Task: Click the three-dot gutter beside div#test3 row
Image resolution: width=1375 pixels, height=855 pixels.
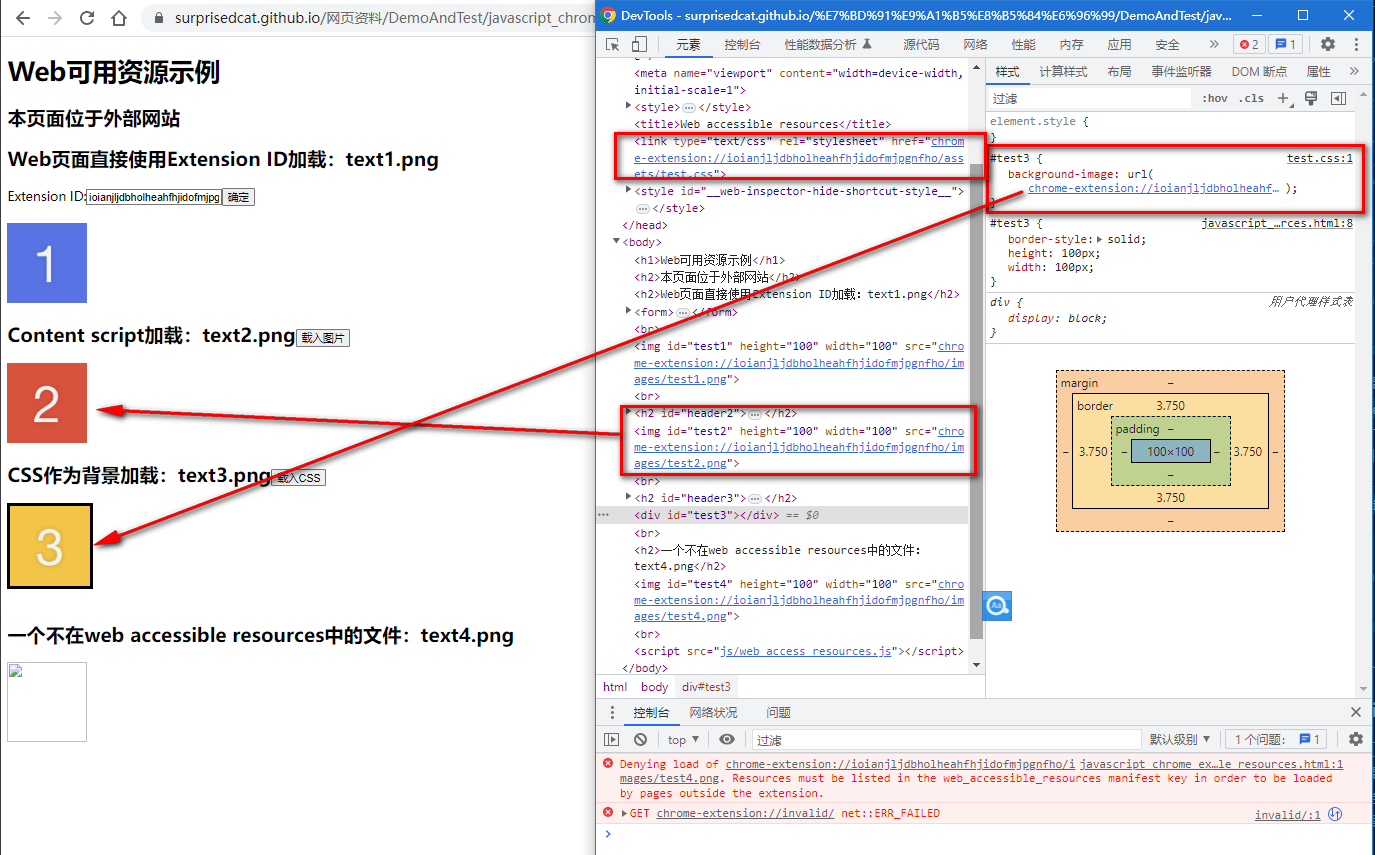Action: click(603, 515)
